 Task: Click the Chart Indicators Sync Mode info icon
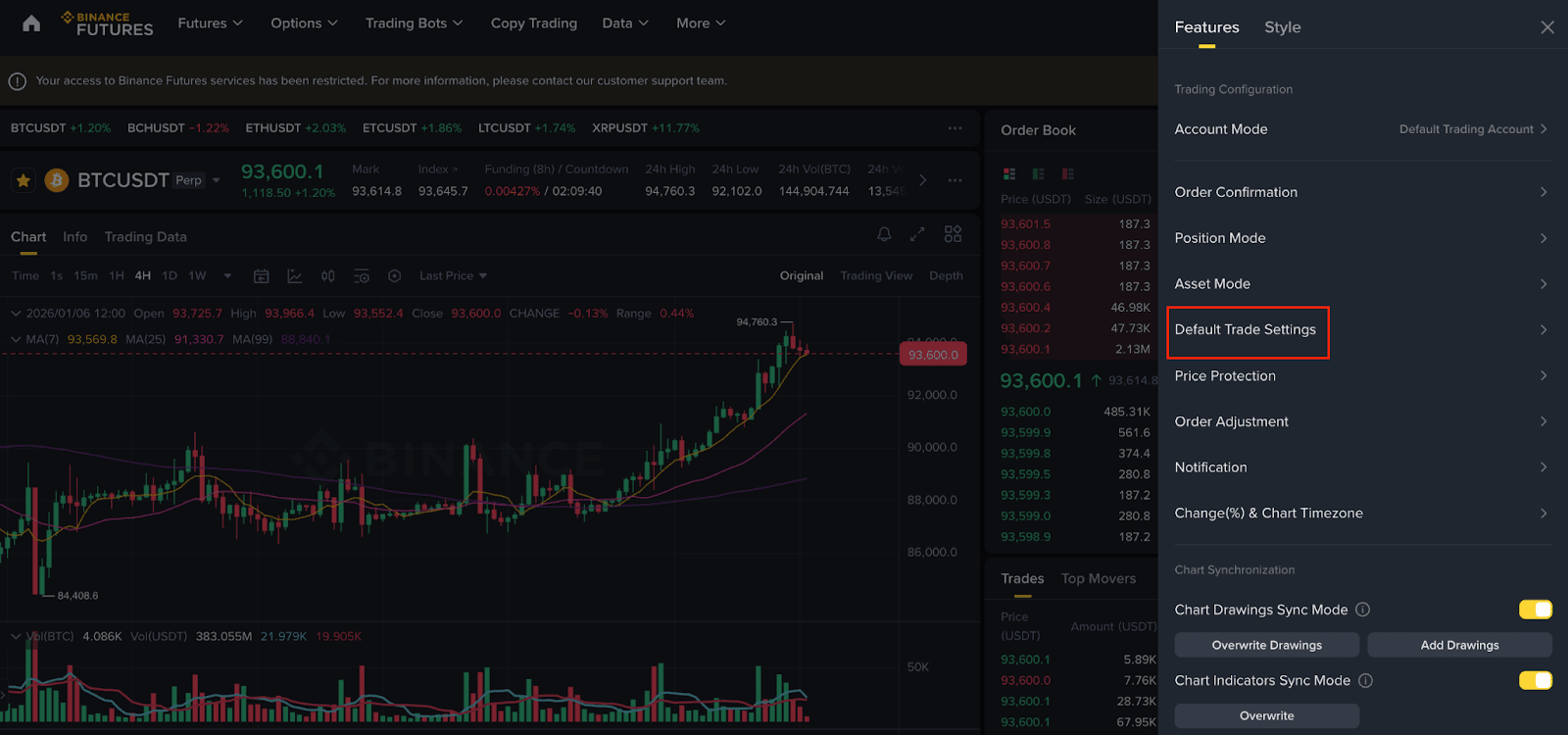point(1365,680)
